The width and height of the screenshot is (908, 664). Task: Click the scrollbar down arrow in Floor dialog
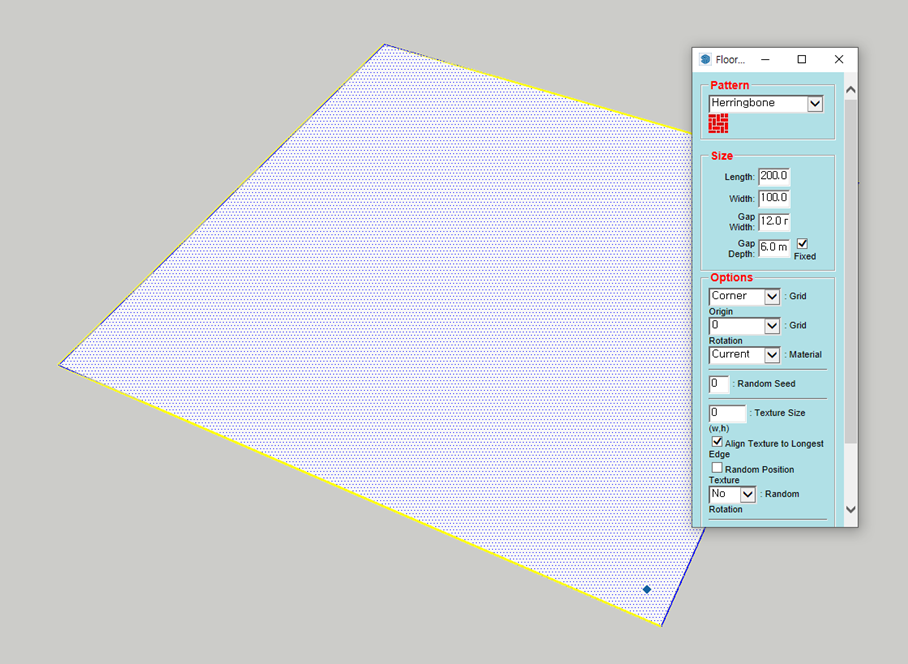pyautogui.click(x=850, y=509)
